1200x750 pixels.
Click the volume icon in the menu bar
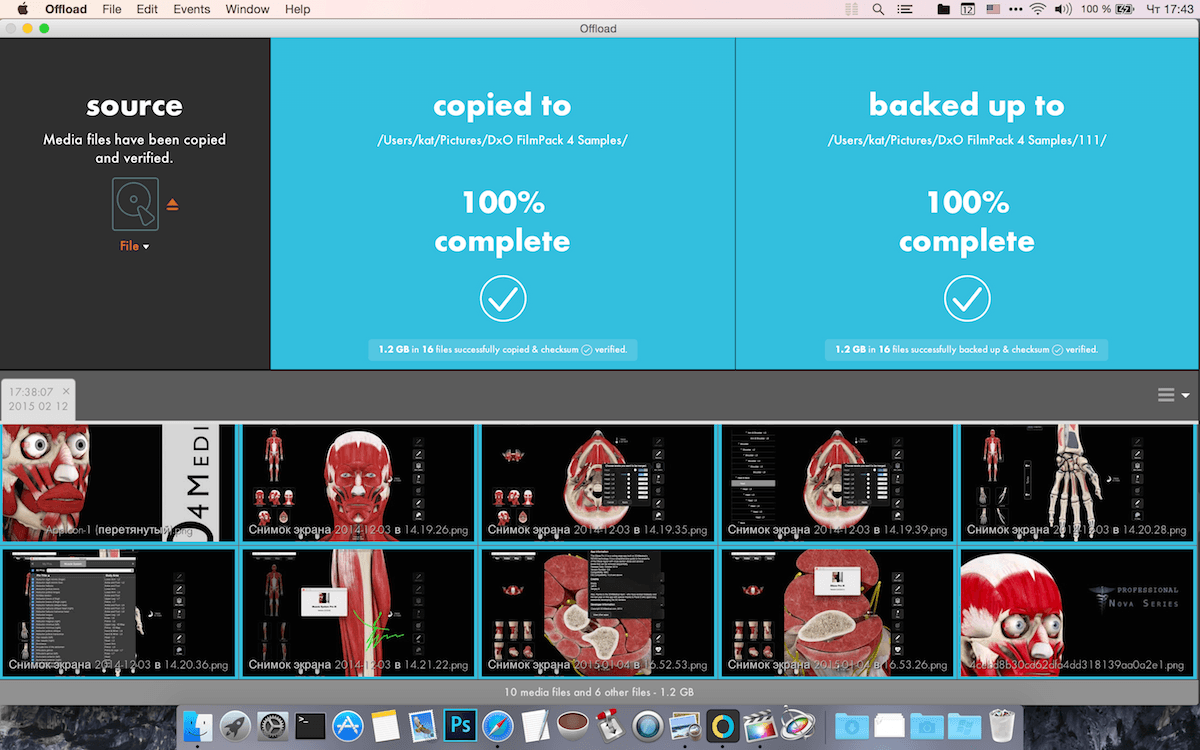pyautogui.click(x=1063, y=9)
